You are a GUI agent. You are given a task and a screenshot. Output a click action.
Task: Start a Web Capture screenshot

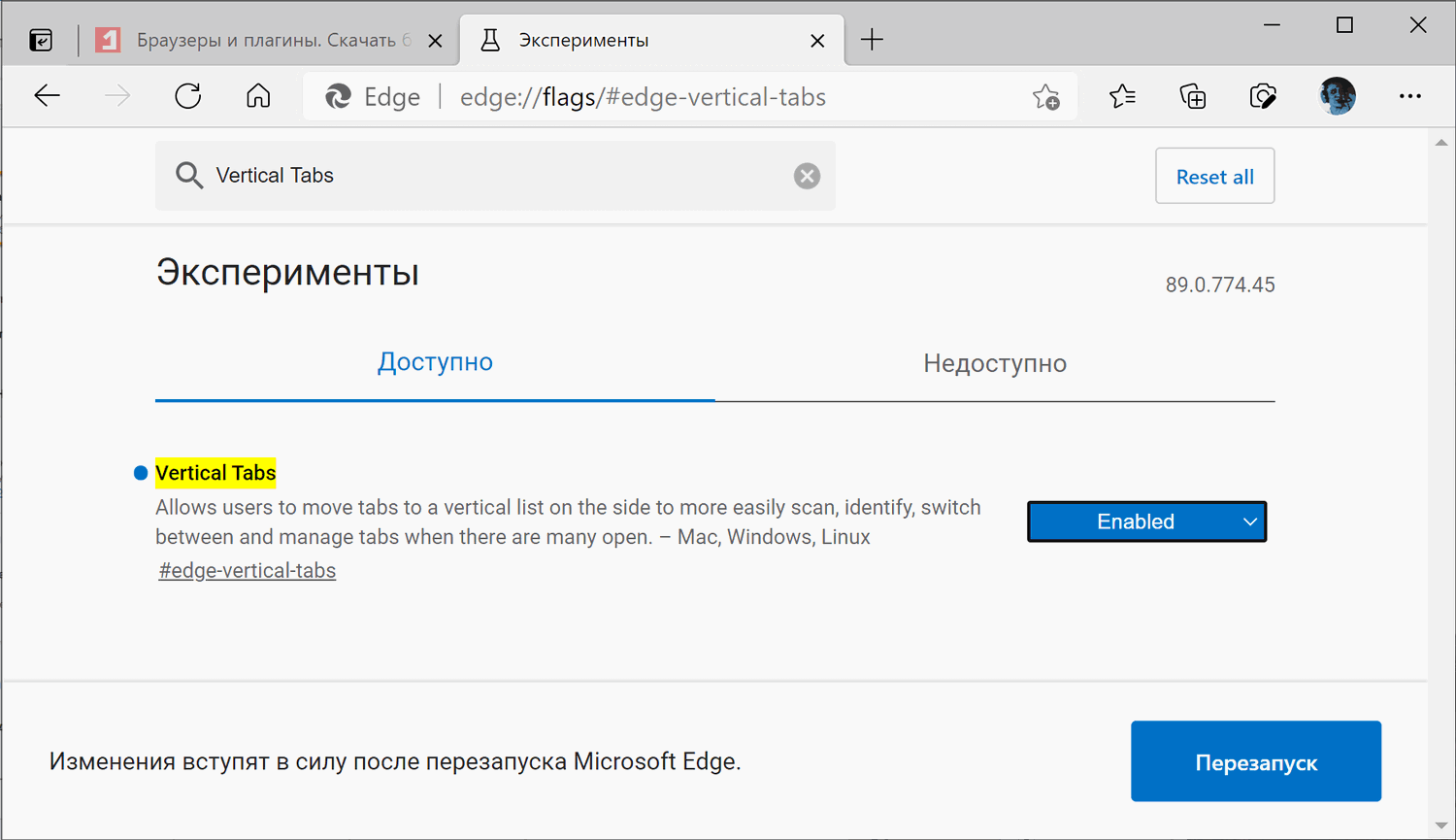pyautogui.click(x=1262, y=95)
